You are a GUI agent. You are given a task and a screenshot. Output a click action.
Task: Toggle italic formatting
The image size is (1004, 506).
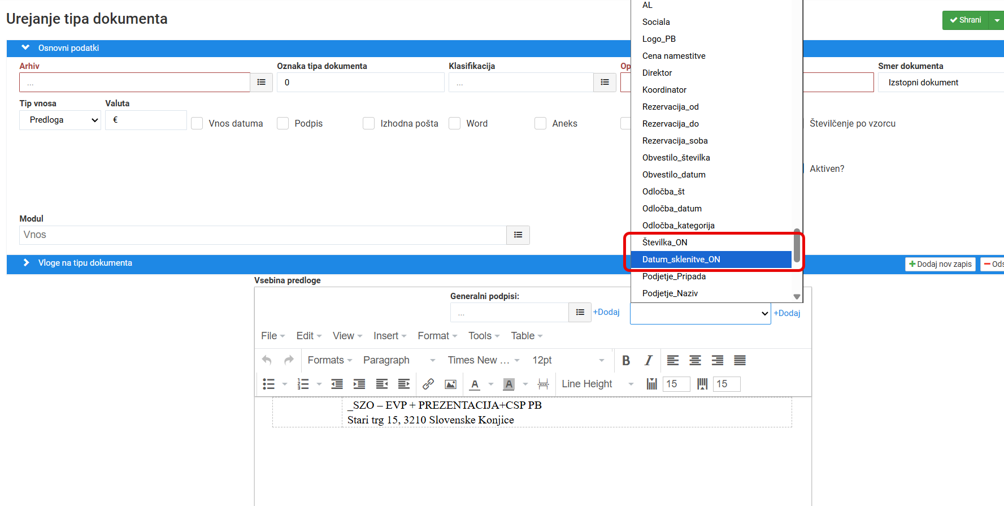(x=649, y=360)
